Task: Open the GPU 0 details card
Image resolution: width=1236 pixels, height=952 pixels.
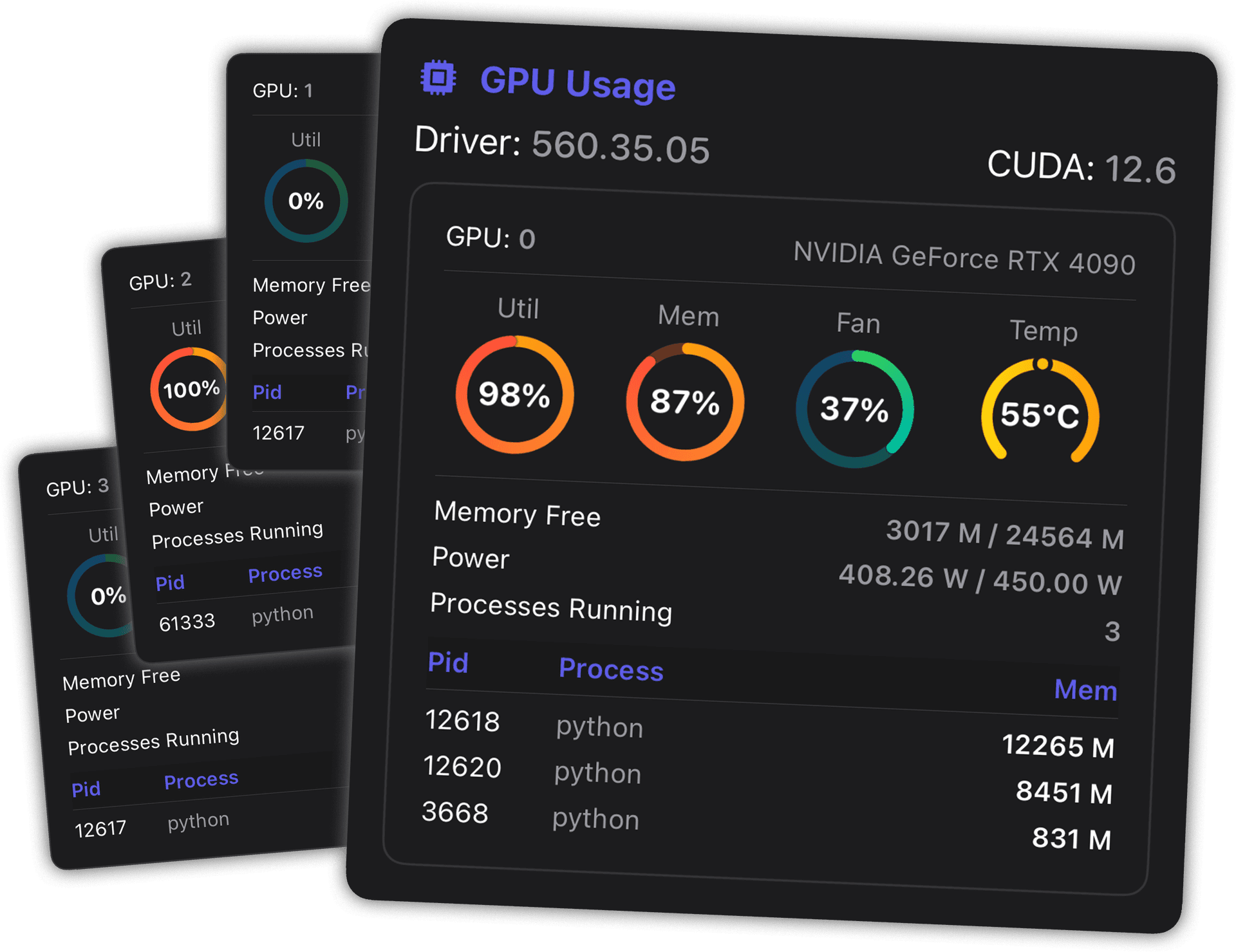Action: tap(489, 238)
